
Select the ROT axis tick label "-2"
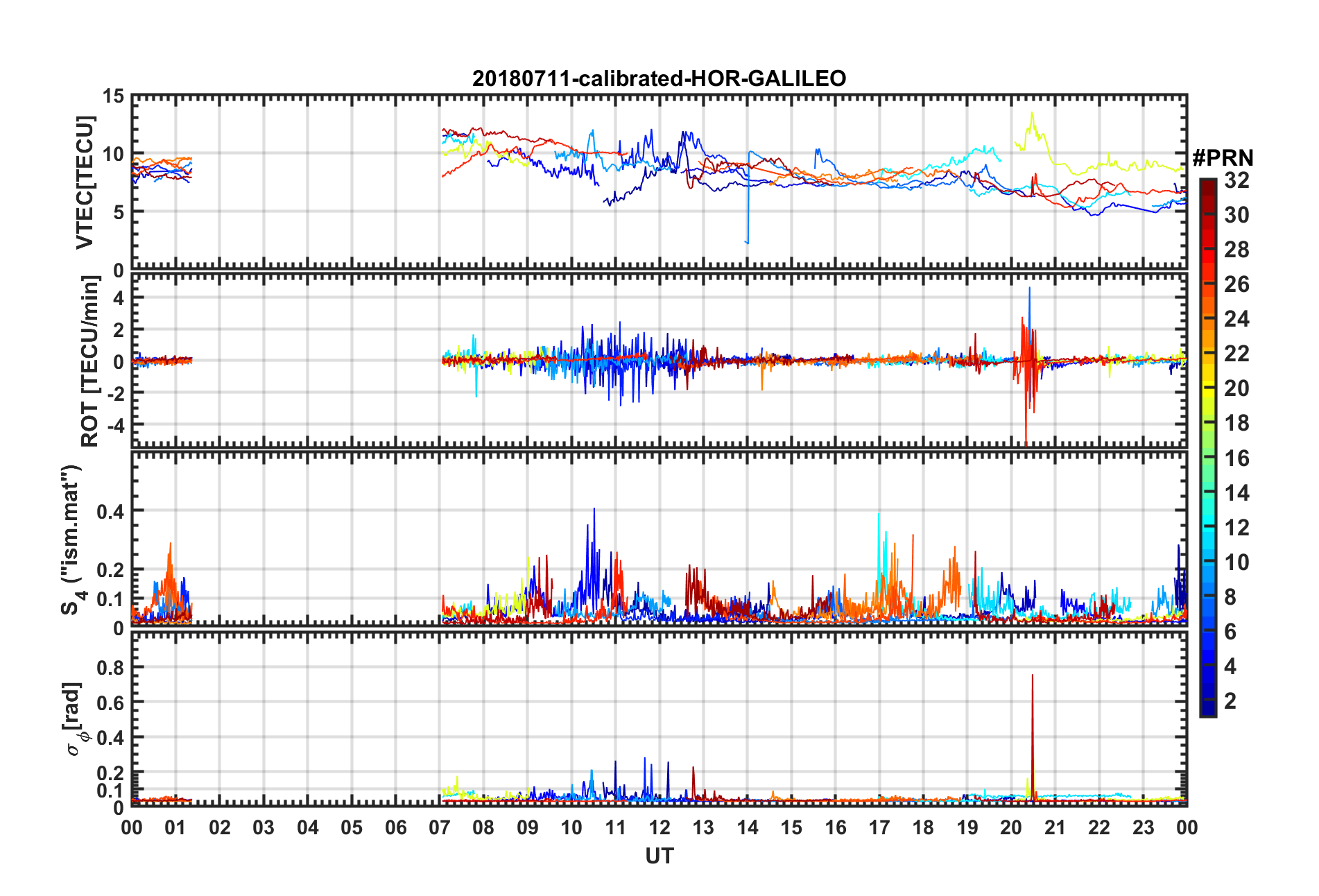[x=115, y=393]
